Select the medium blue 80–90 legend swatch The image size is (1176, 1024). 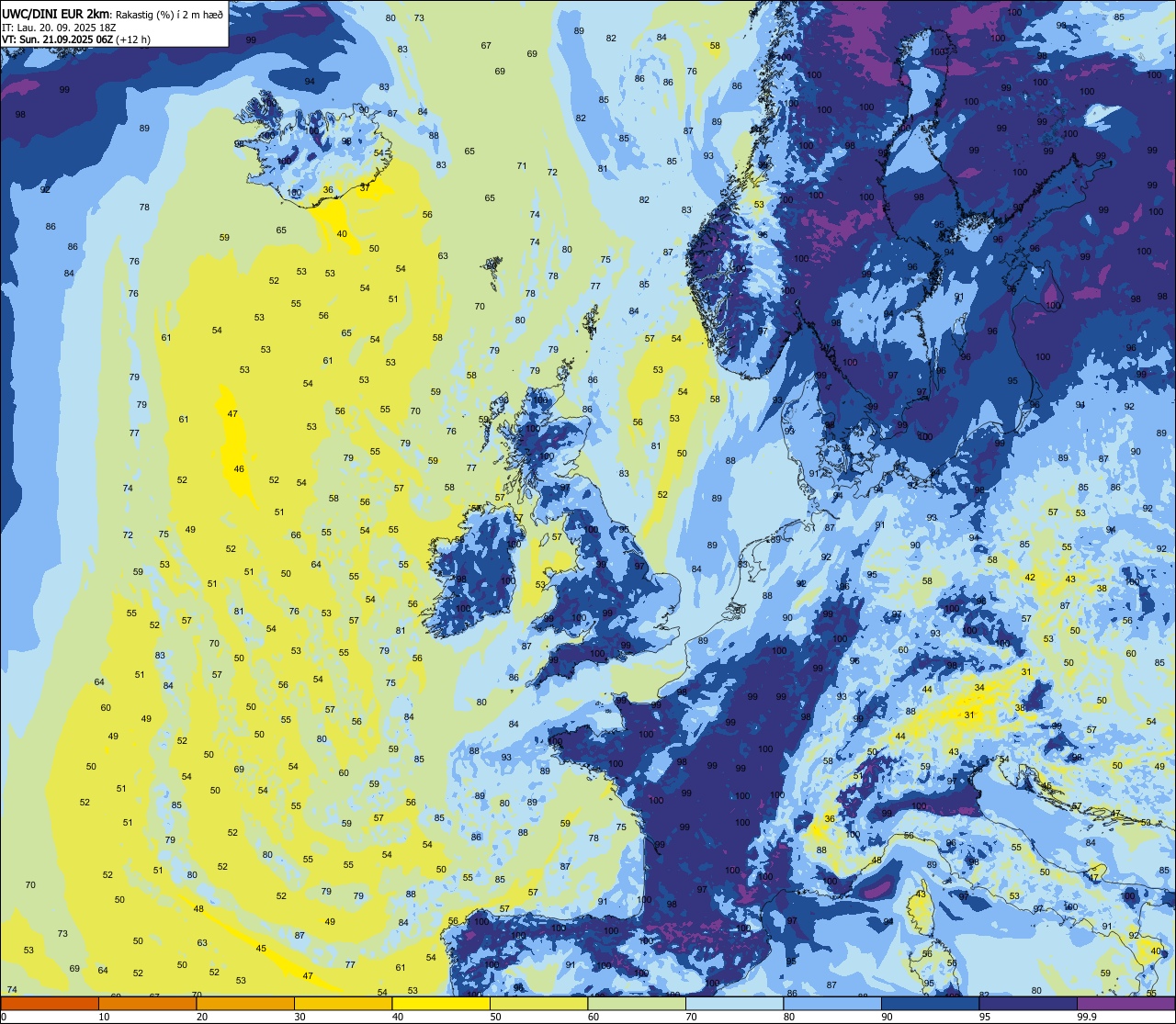(832, 1003)
